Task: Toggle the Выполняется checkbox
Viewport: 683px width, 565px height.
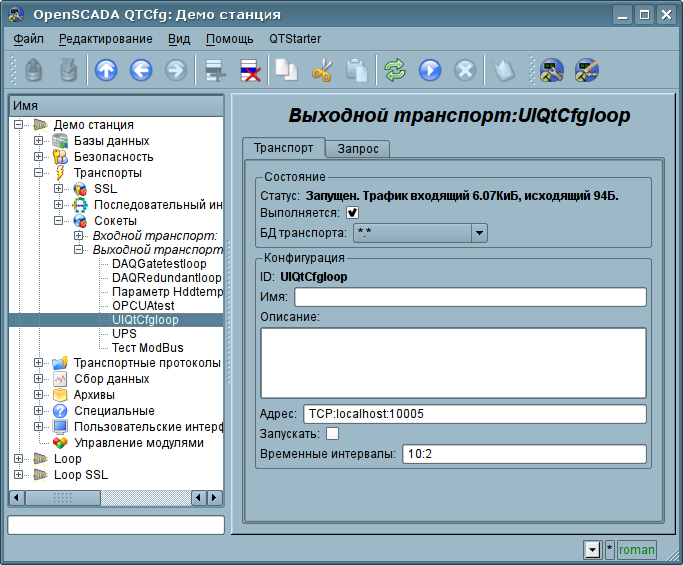Action: (x=352, y=213)
